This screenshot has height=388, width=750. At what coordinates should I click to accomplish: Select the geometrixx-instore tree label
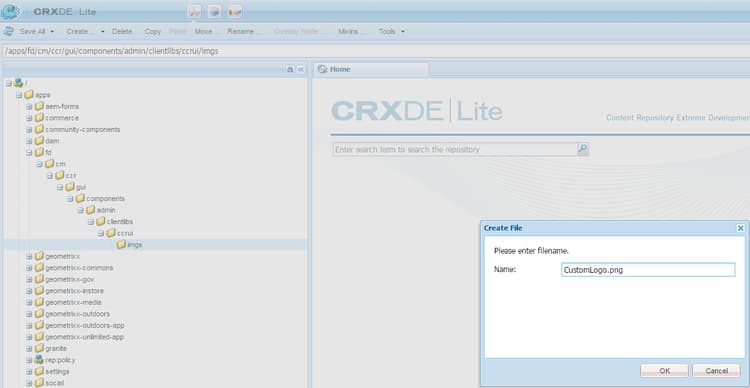coord(75,291)
